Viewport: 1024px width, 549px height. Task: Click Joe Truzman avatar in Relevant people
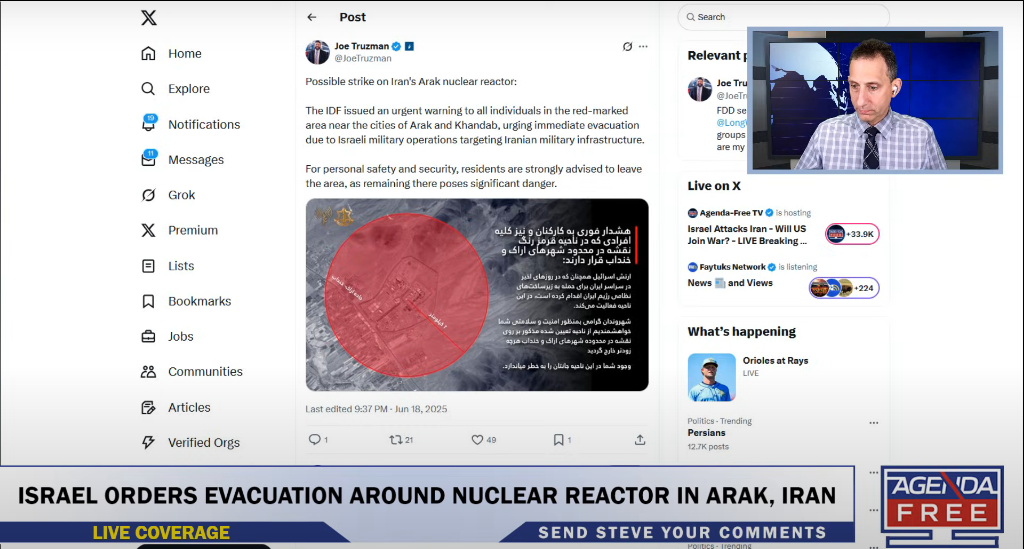tap(700, 89)
